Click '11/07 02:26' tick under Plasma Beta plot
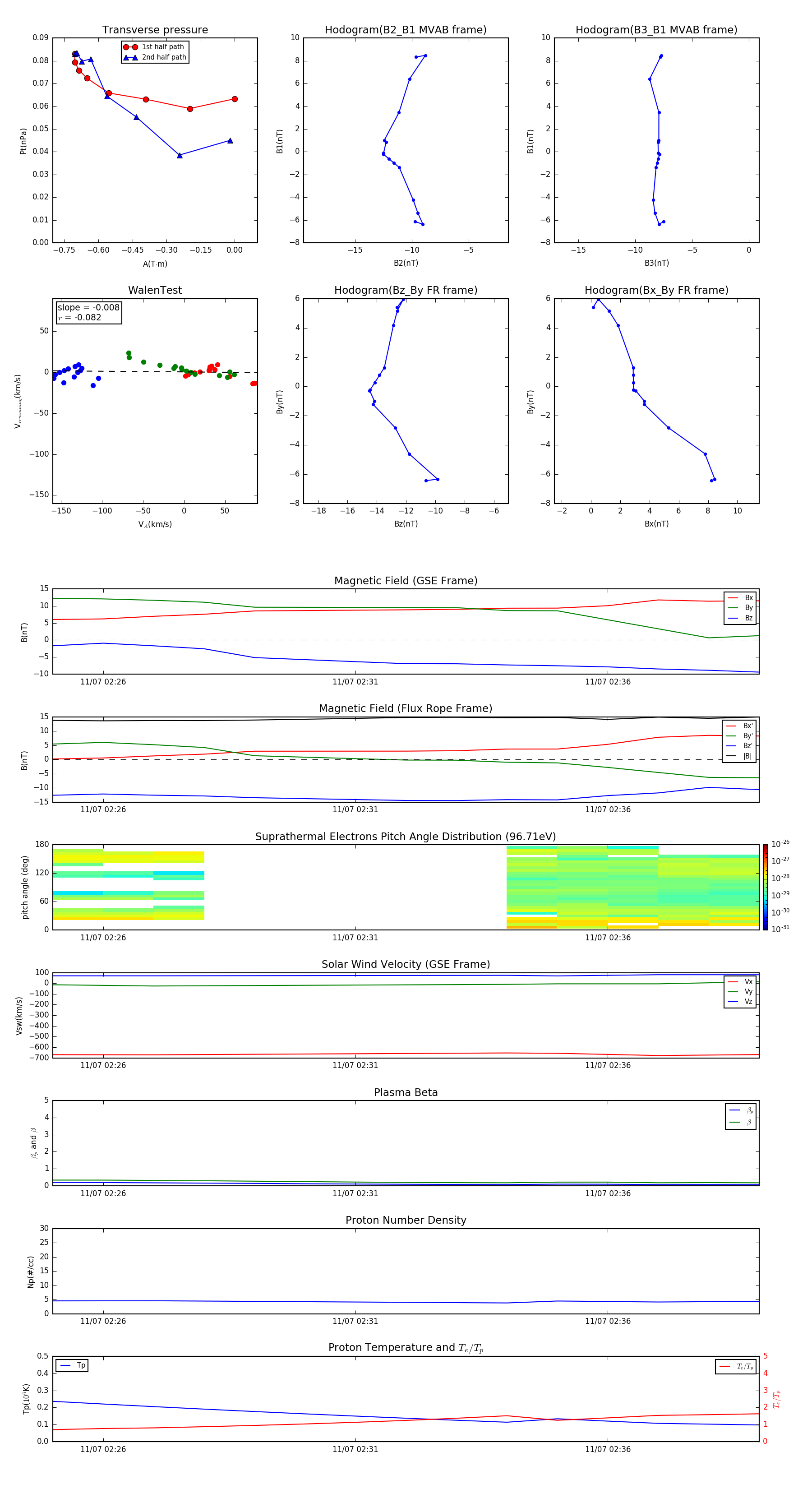 (x=103, y=1193)
